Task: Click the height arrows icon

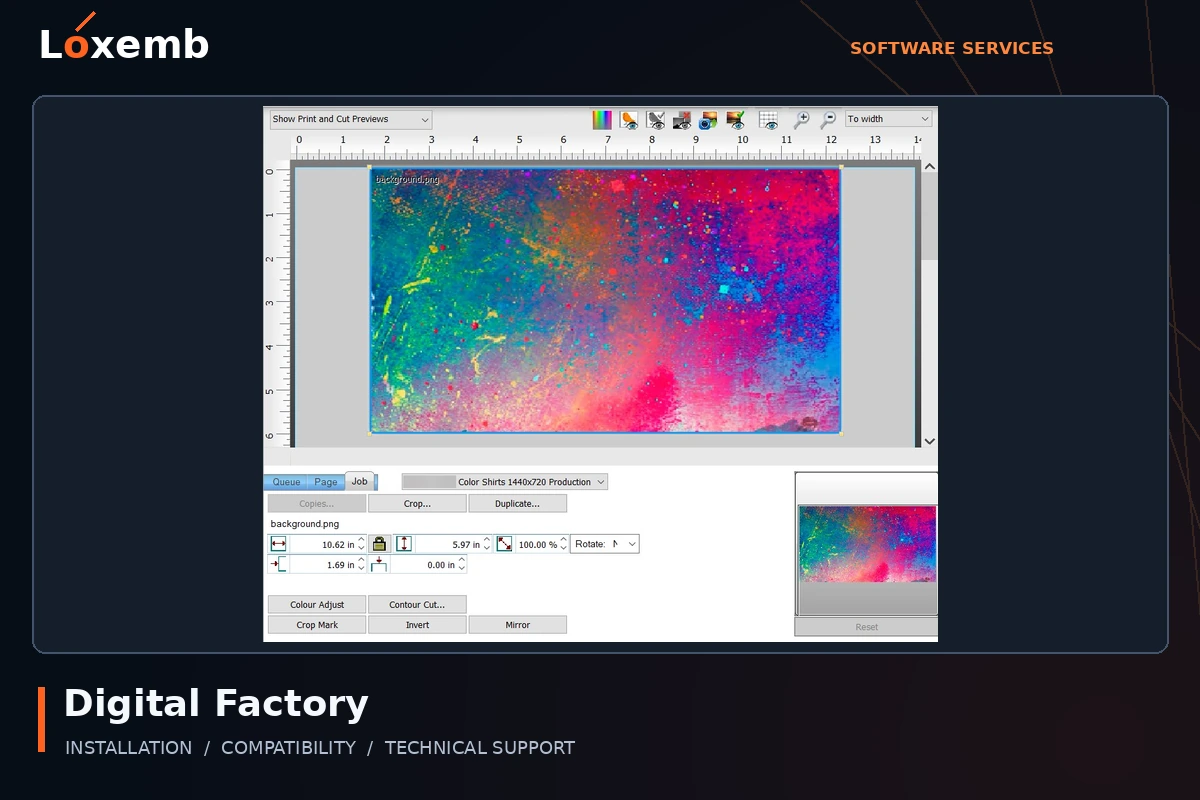Action: pyautogui.click(x=404, y=544)
